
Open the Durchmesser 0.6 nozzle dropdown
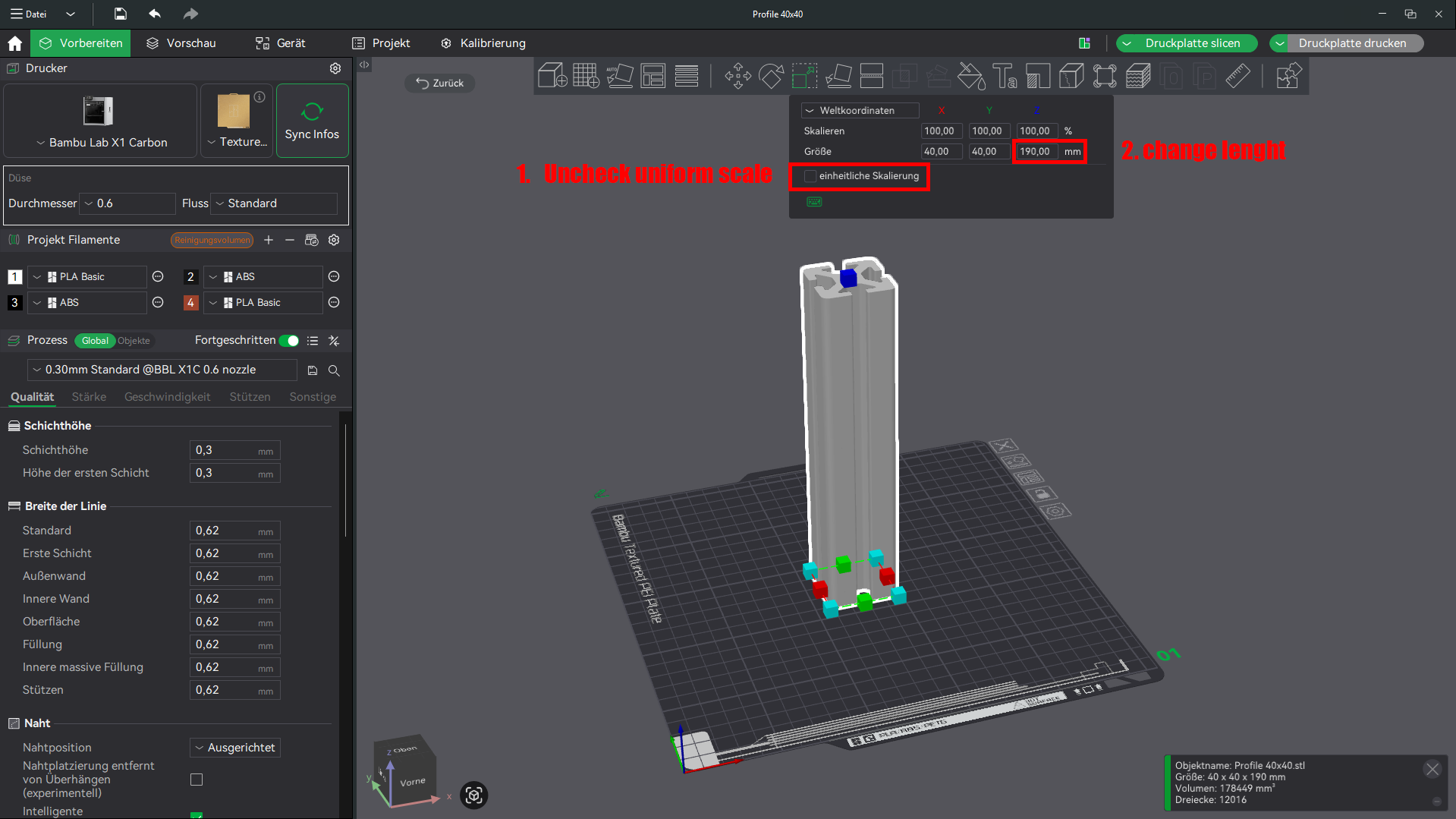coord(127,203)
